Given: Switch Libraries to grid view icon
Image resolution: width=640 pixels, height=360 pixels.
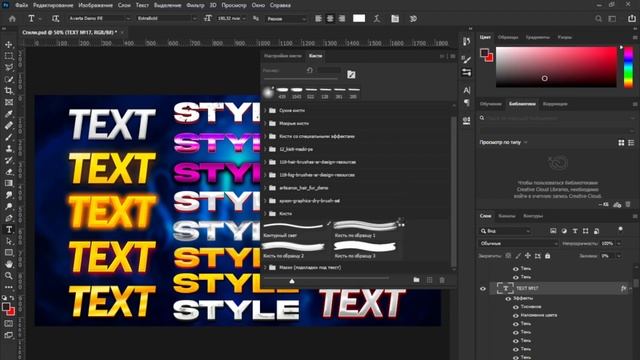Looking at the screenshot, I should click(x=621, y=142).
